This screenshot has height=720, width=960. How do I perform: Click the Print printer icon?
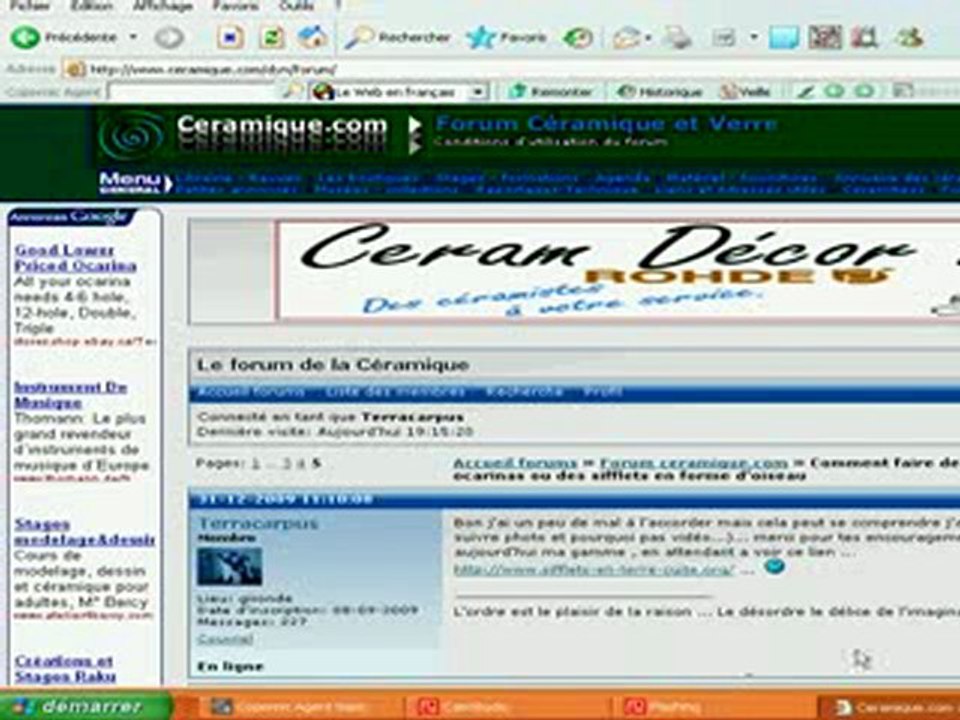click(678, 38)
